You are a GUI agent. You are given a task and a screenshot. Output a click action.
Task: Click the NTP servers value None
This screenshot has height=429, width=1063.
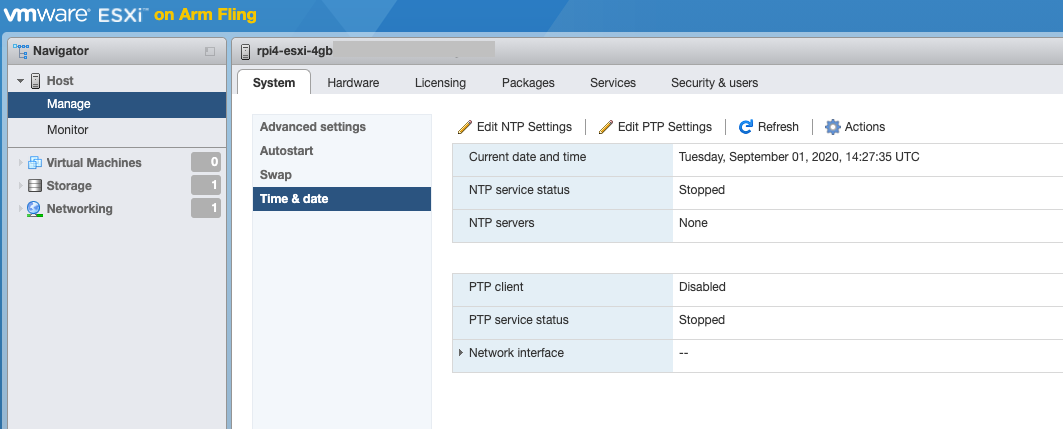coord(693,222)
